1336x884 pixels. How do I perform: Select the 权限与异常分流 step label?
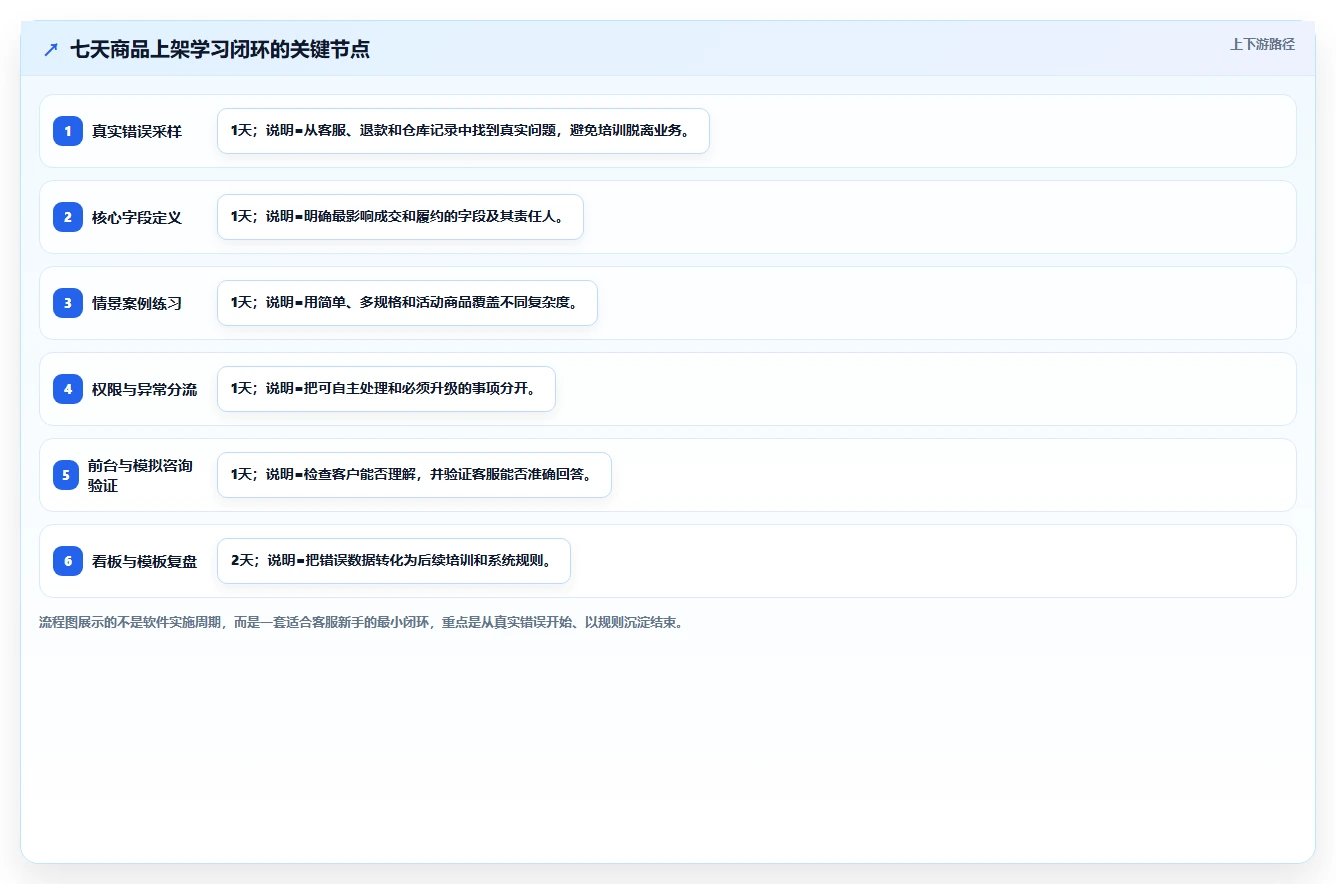pyautogui.click(x=144, y=389)
